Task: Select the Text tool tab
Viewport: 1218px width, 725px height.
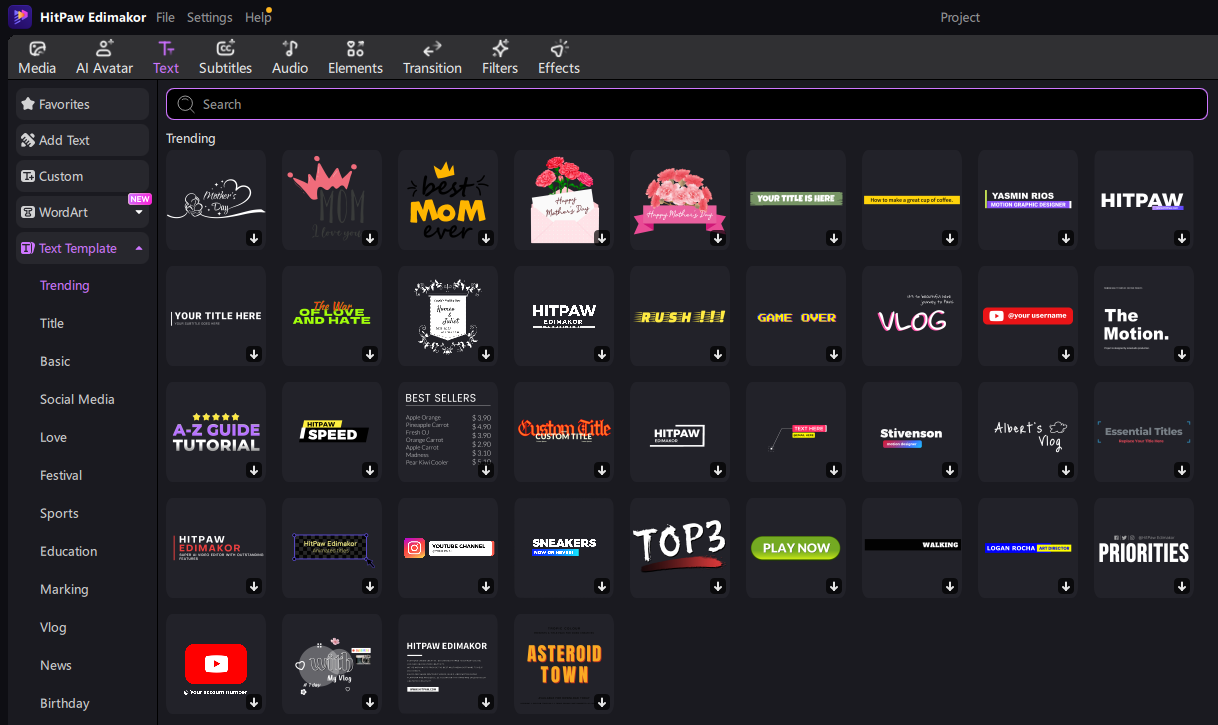Action: (166, 58)
